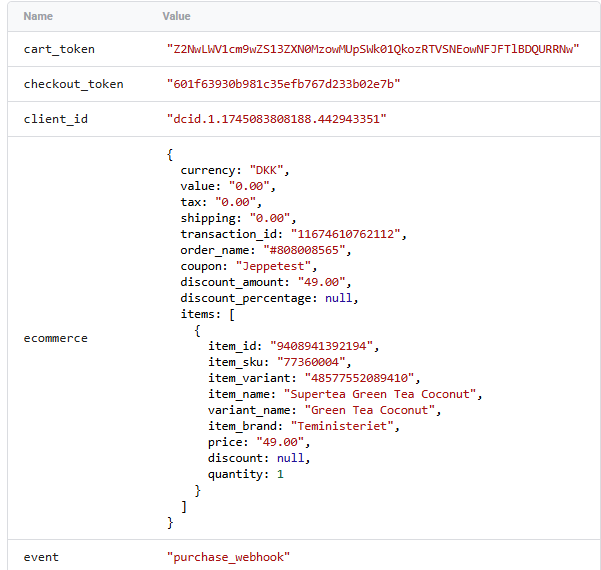Click the transaction_id value
Viewport: 601px width, 570px height.
click(346, 234)
